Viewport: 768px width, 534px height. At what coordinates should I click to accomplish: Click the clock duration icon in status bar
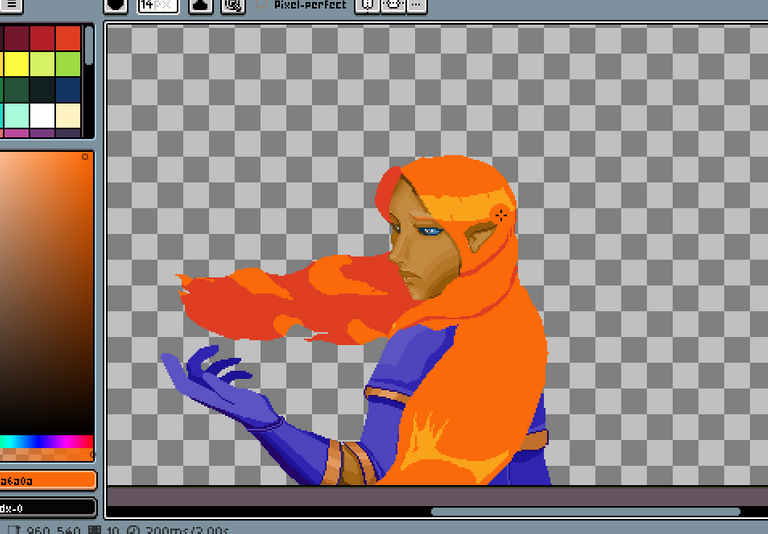click(133, 530)
